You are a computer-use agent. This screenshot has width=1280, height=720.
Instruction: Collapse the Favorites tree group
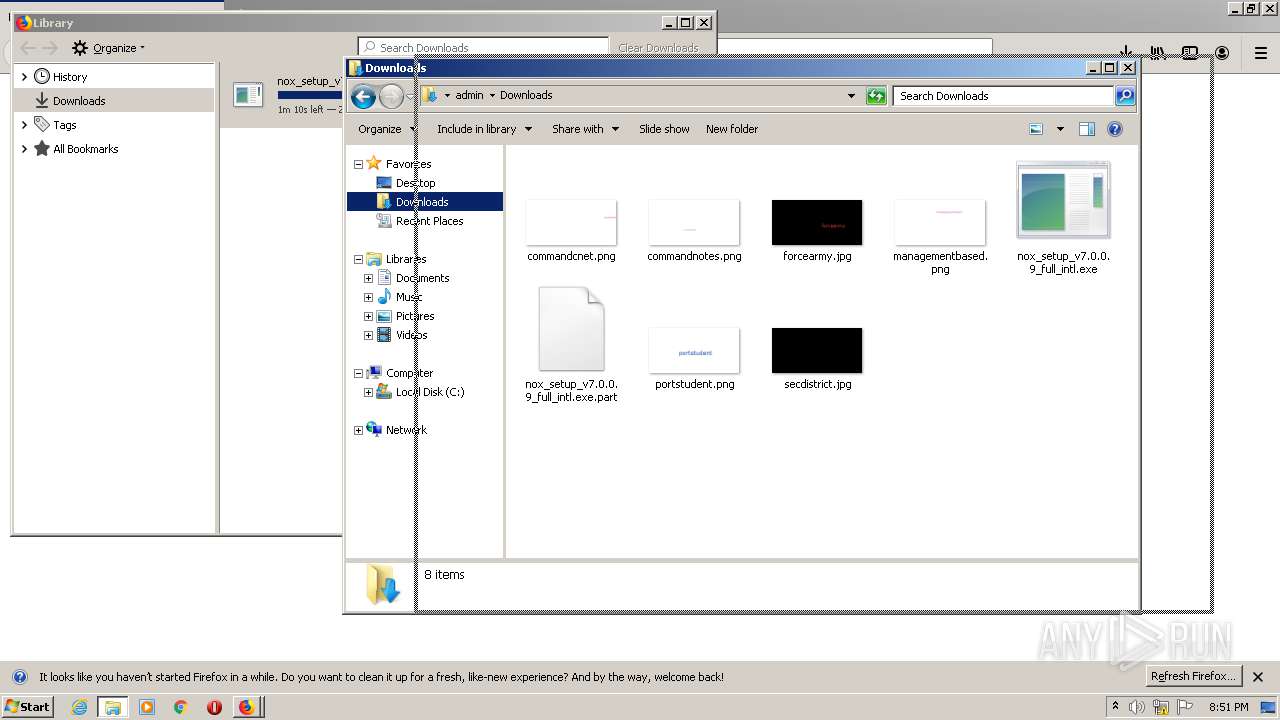pos(358,164)
